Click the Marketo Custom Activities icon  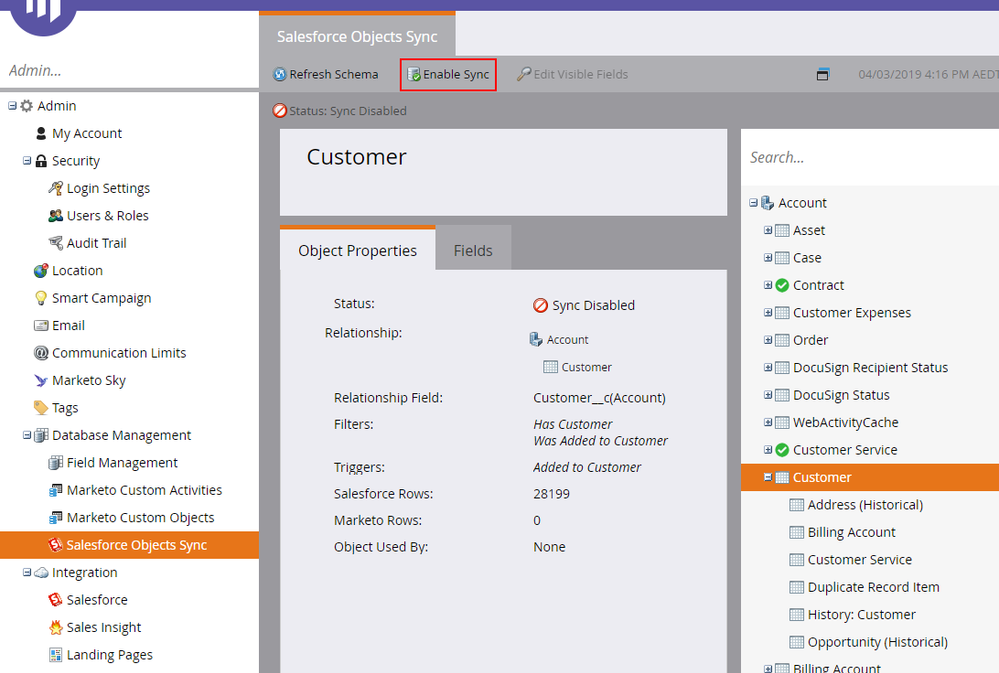tap(55, 490)
